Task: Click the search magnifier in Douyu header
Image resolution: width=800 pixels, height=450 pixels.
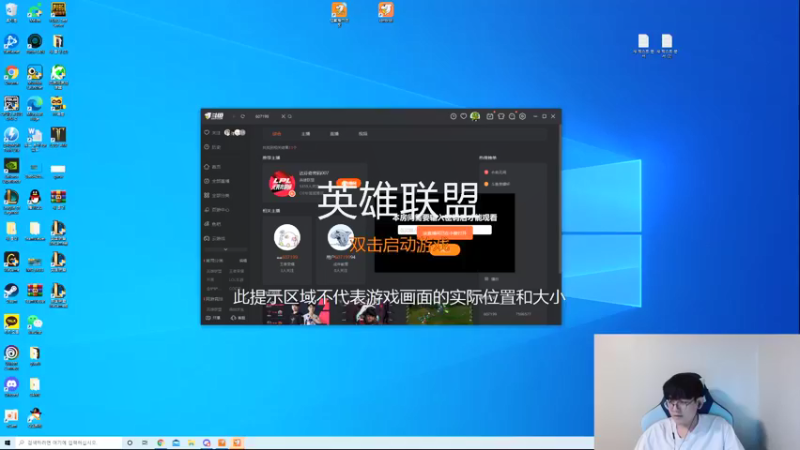Action: [x=290, y=116]
